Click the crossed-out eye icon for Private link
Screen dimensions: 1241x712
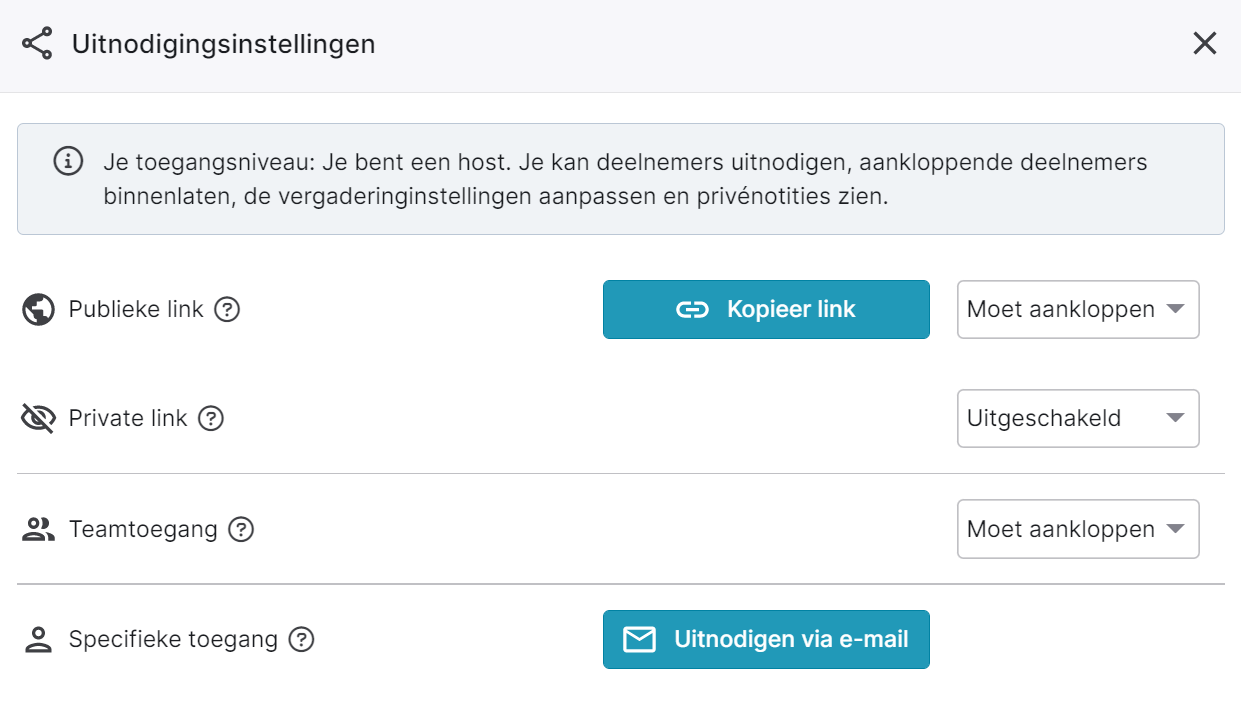pyautogui.click(x=38, y=419)
